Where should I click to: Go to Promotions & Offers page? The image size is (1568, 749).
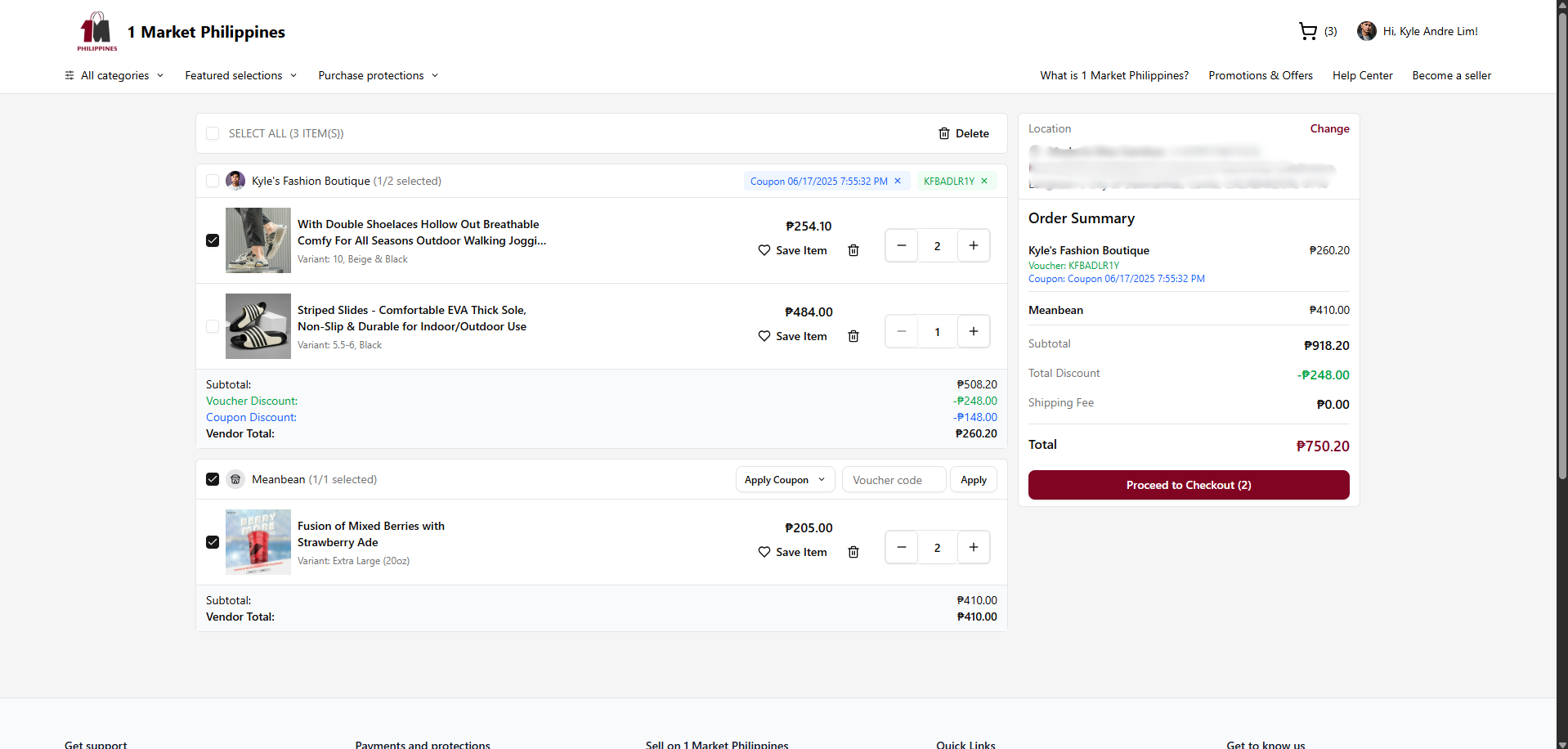[1260, 75]
